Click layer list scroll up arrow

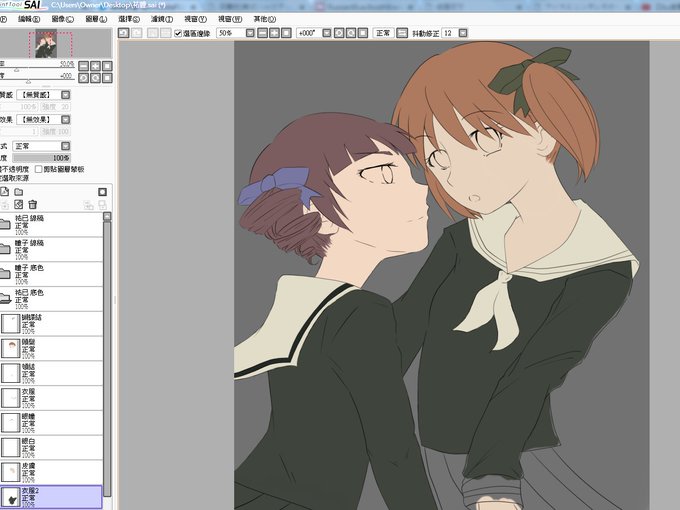(x=107, y=216)
